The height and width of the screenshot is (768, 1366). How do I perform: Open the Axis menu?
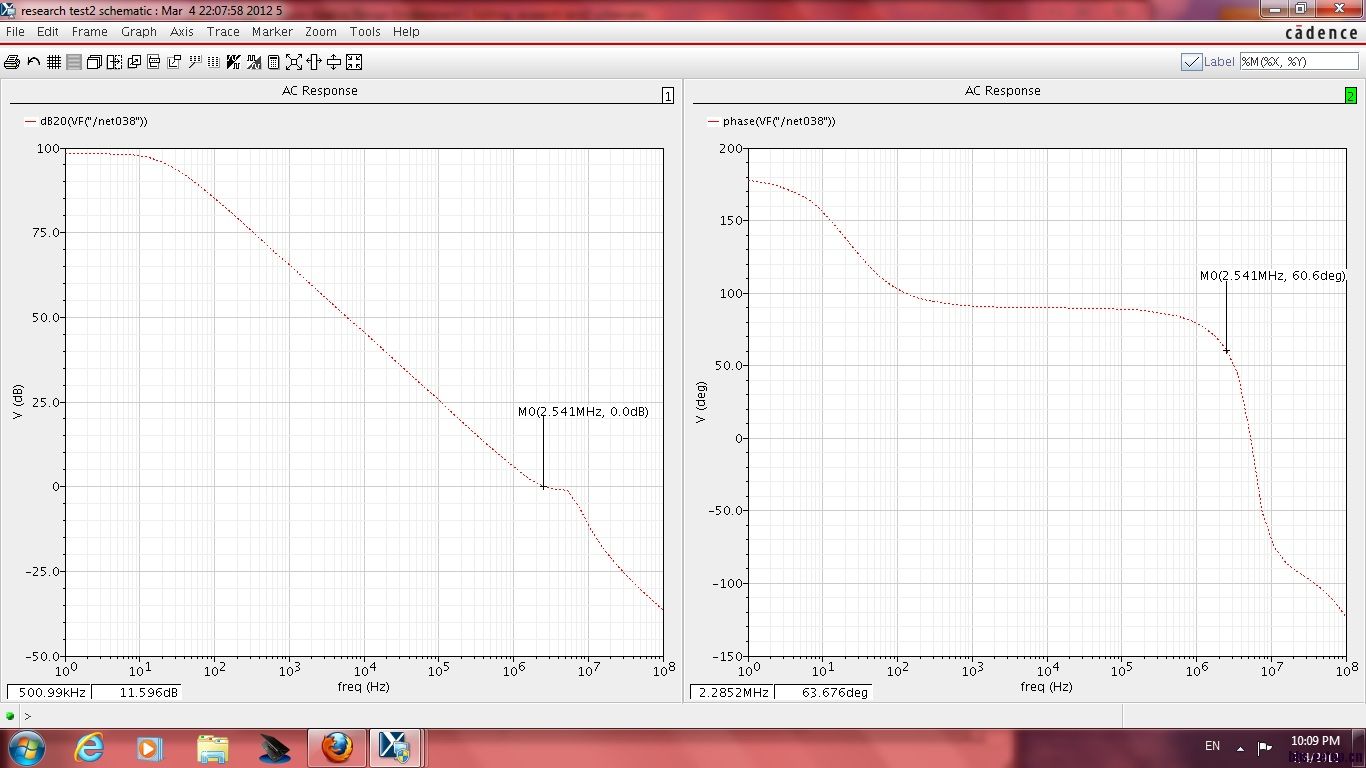(182, 32)
